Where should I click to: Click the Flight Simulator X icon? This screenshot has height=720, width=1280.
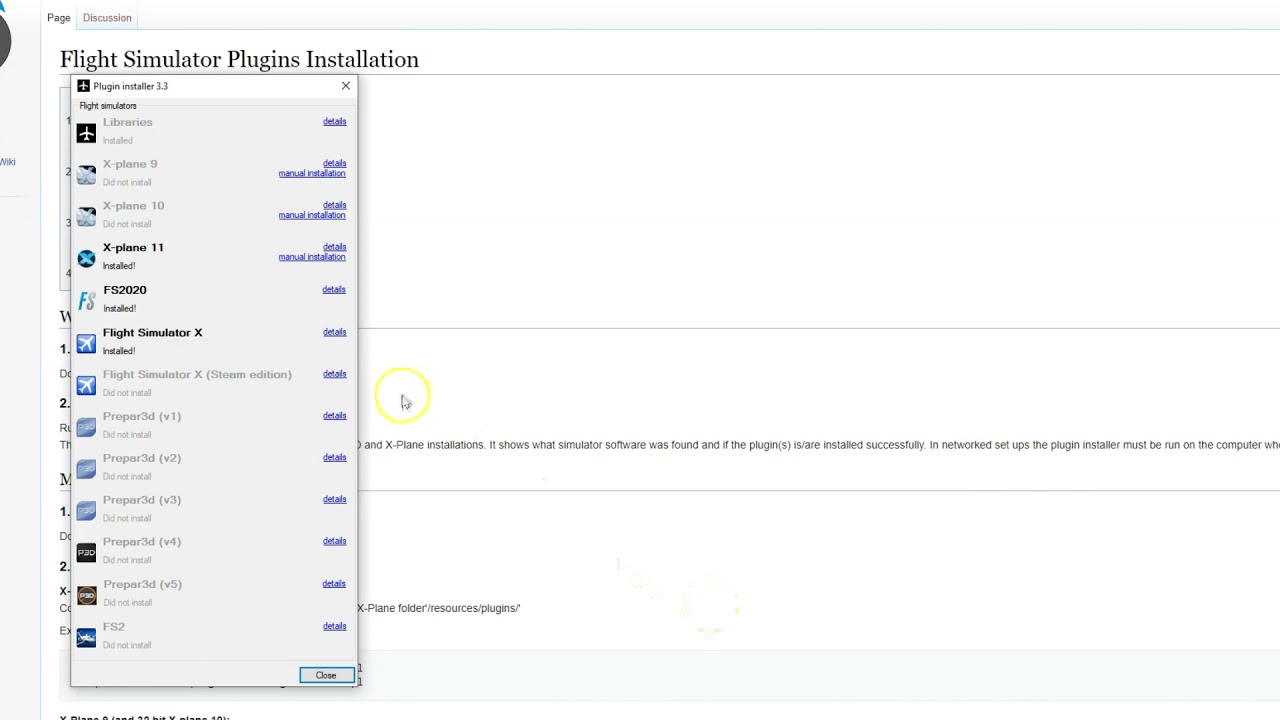pos(86,344)
